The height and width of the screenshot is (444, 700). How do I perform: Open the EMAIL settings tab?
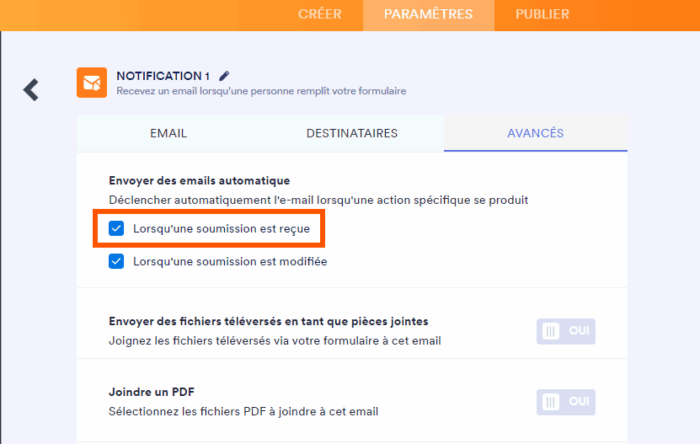(168, 133)
